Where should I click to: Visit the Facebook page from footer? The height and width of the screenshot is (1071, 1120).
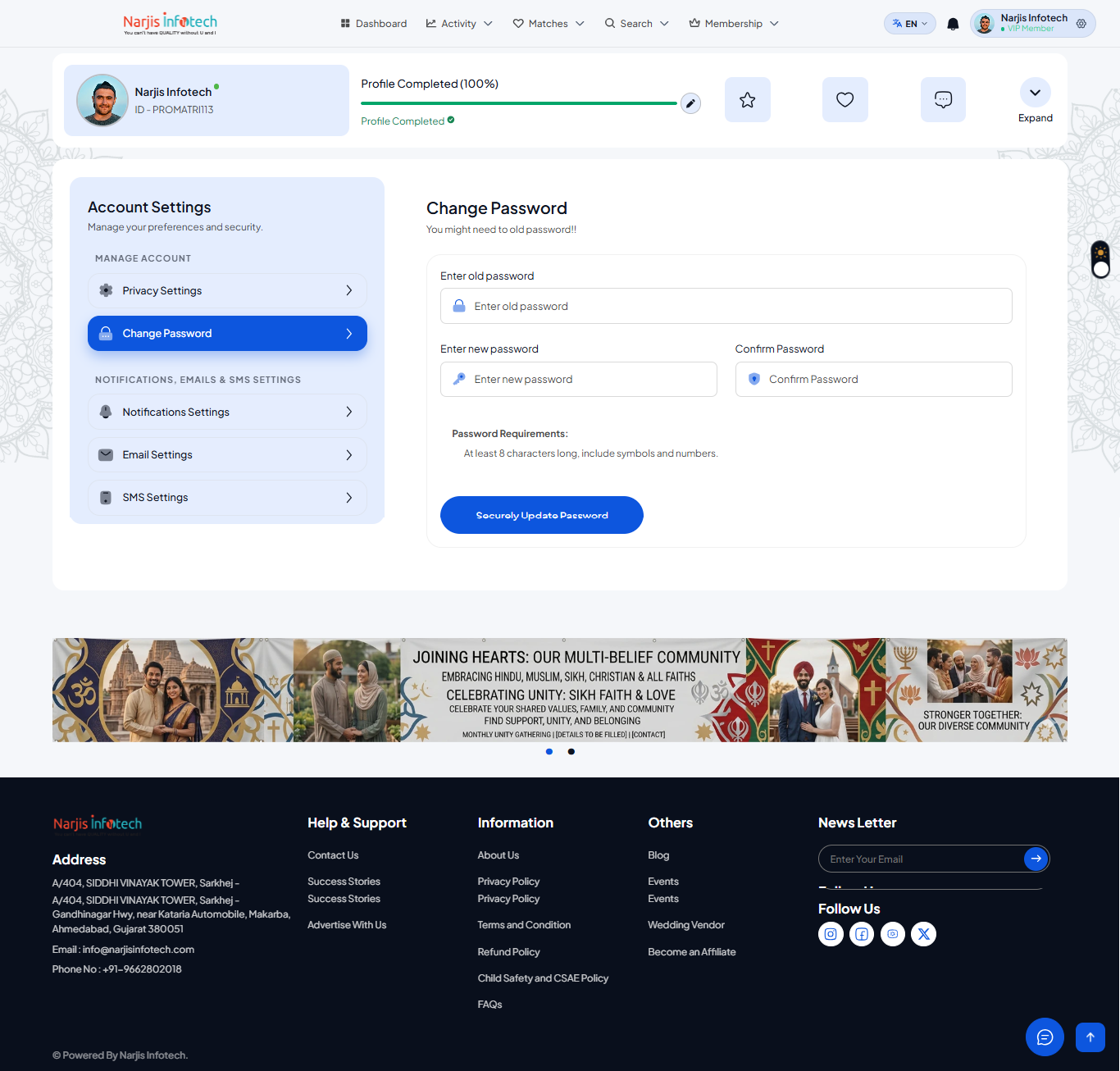(x=862, y=934)
